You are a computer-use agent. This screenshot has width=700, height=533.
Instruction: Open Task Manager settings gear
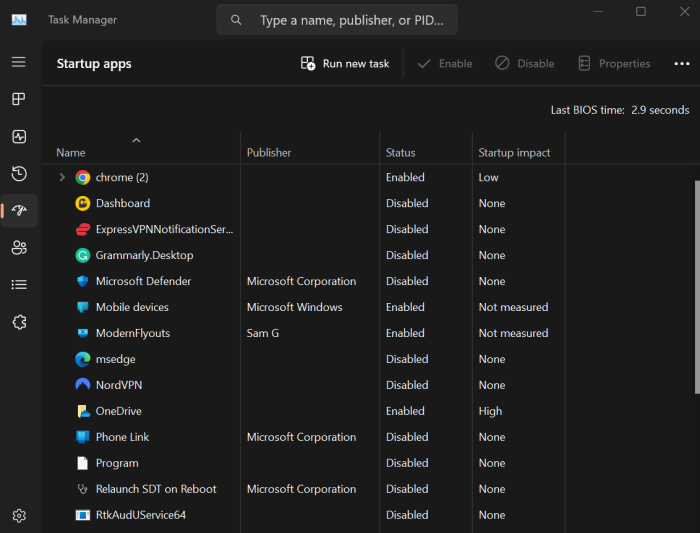coord(19,515)
